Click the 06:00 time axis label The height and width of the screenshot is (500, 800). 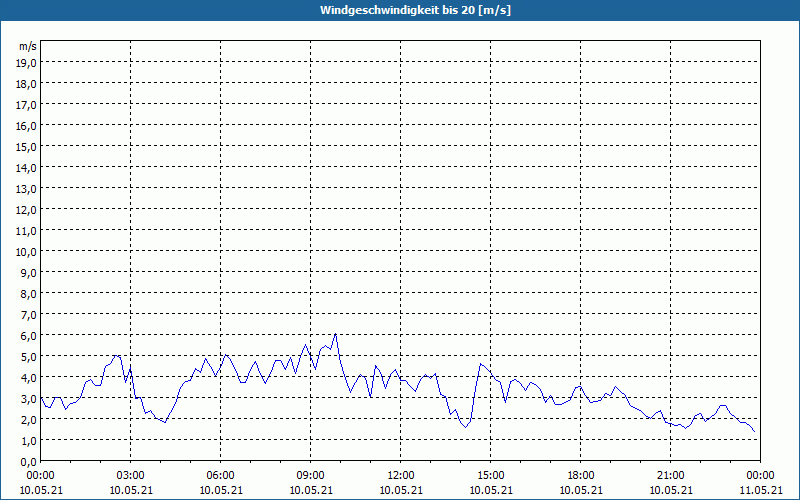coord(221,476)
